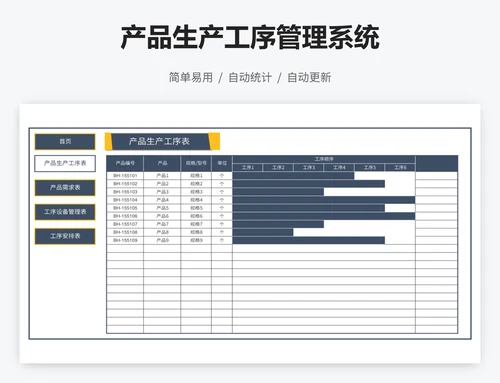Click the 产品8 cell
The height and width of the screenshot is (383, 500).
[x=162, y=232]
